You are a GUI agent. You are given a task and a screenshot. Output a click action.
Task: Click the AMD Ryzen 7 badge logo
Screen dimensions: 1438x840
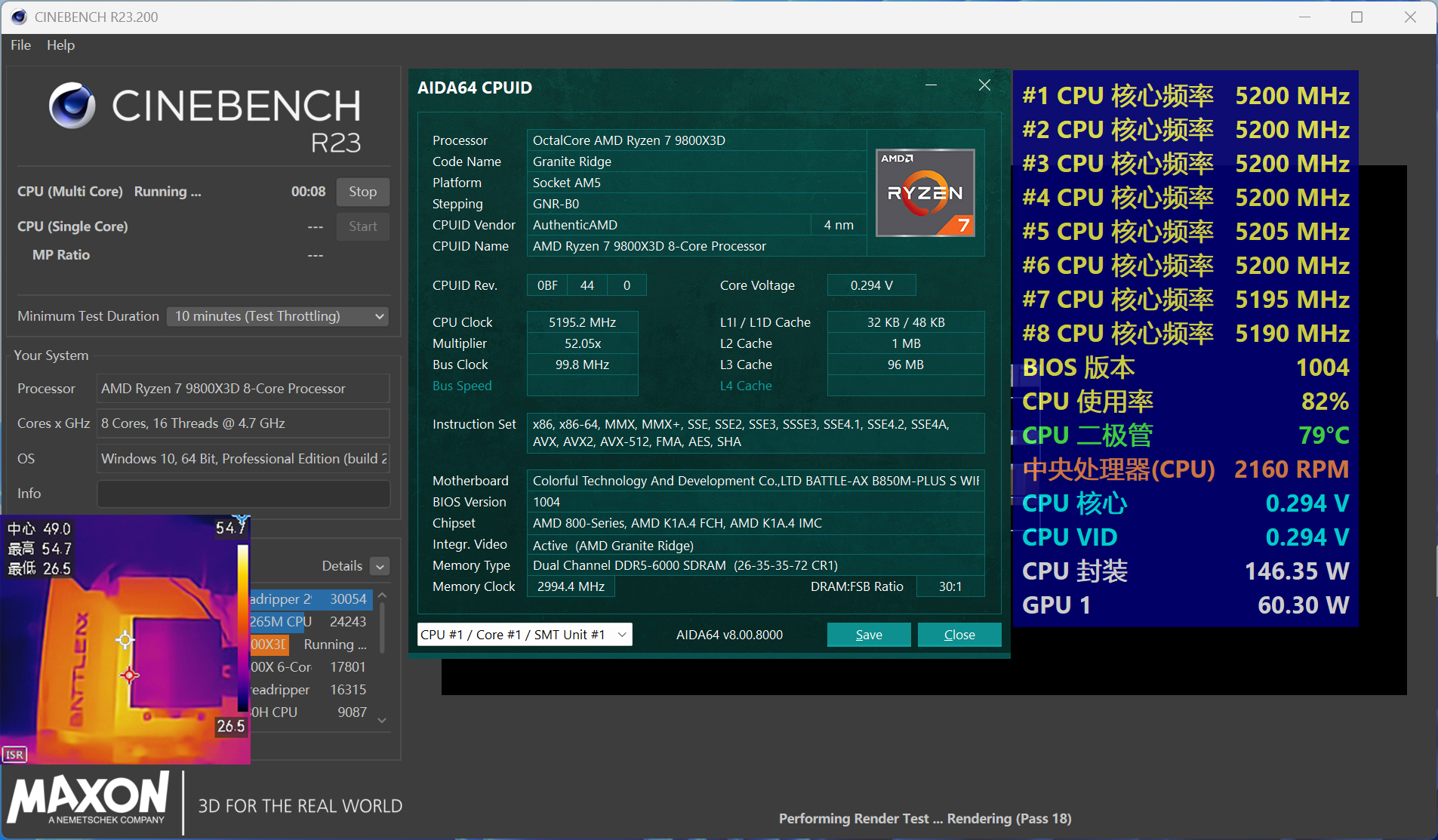click(x=925, y=192)
